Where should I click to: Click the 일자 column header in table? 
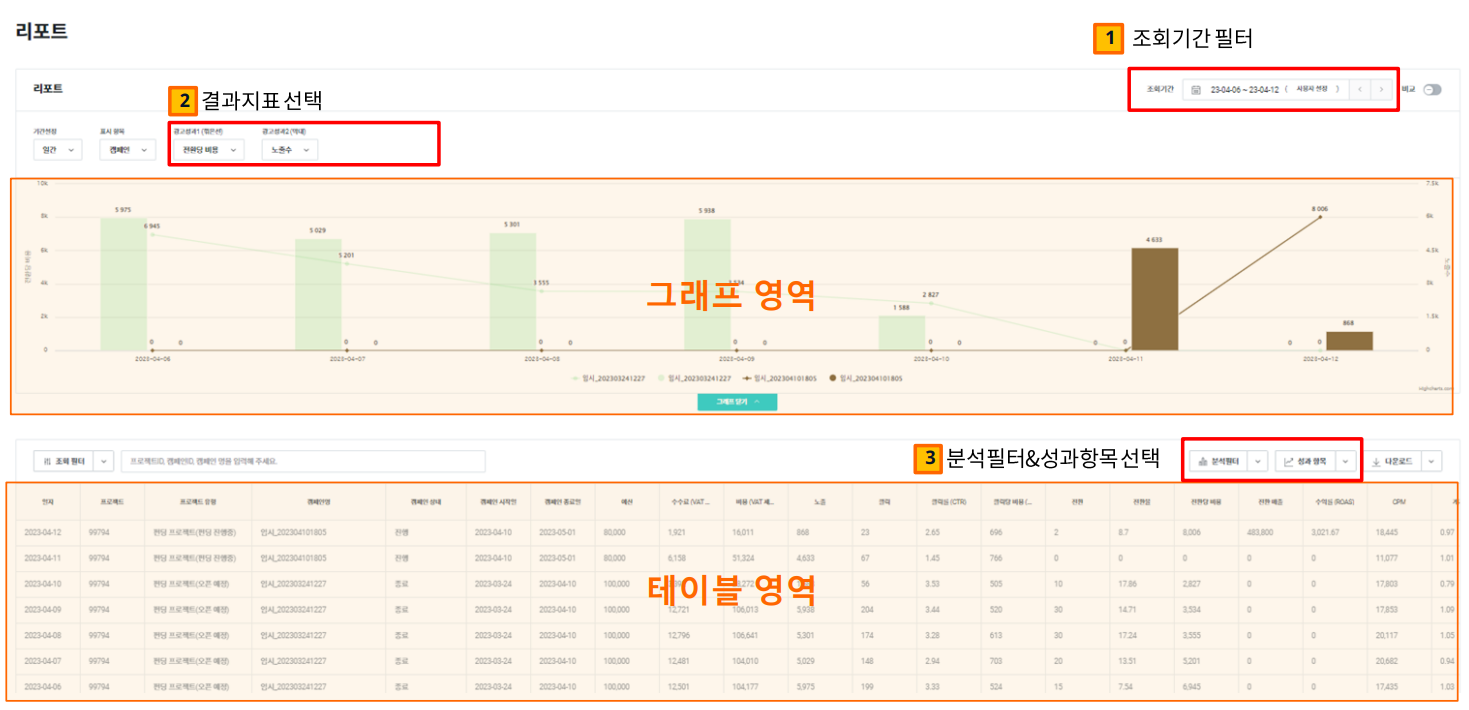click(x=47, y=502)
